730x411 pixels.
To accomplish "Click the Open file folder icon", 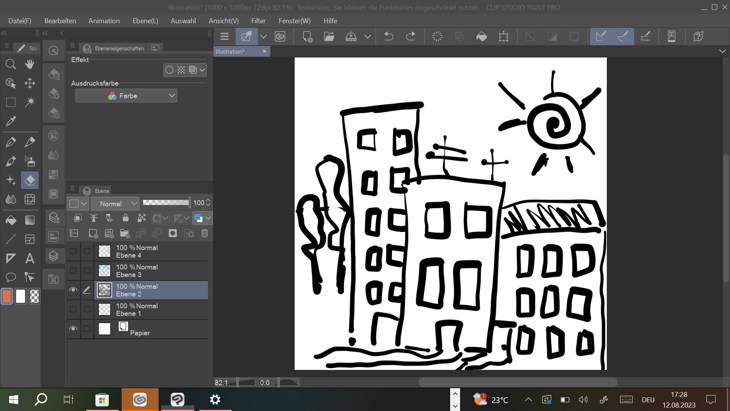I will [329, 36].
